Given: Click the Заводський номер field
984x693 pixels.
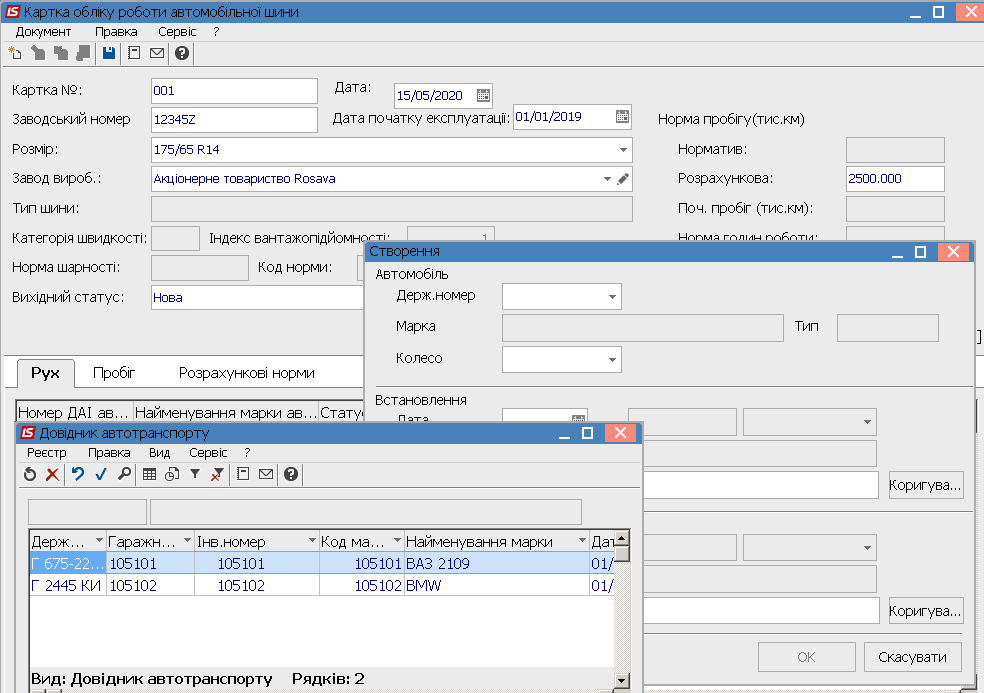Looking at the screenshot, I should 234,120.
